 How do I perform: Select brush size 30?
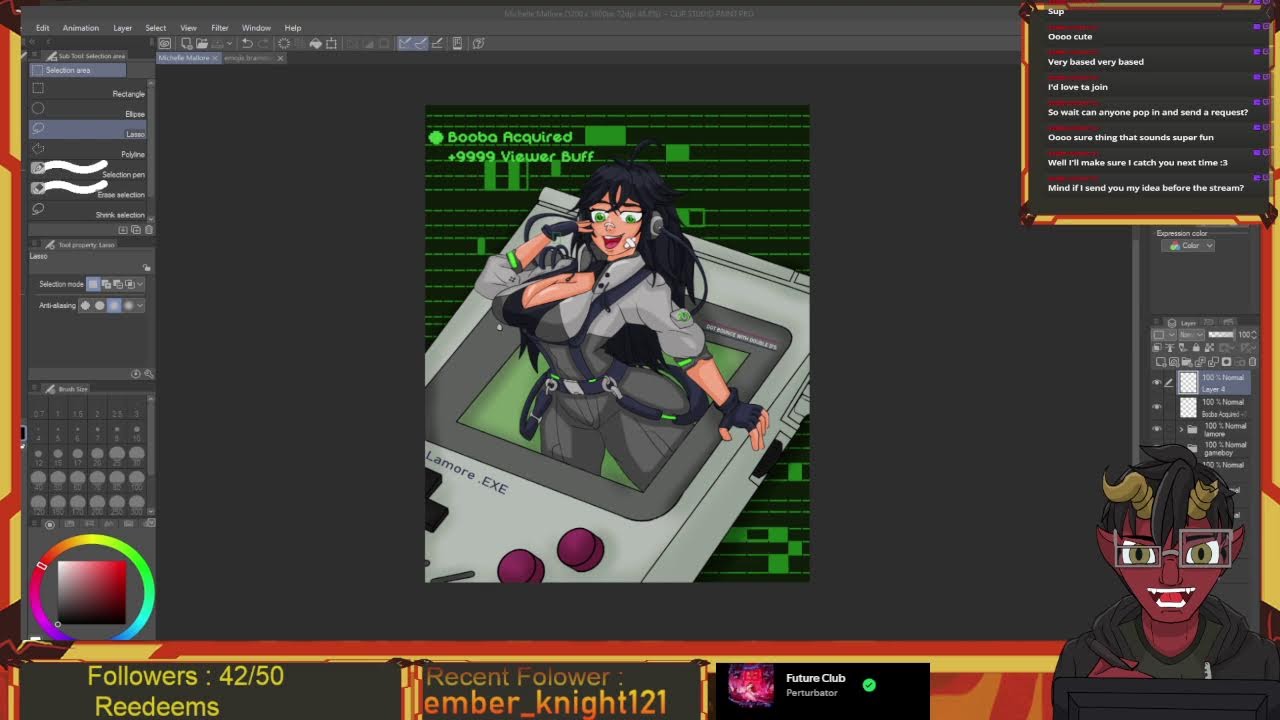[137, 456]
